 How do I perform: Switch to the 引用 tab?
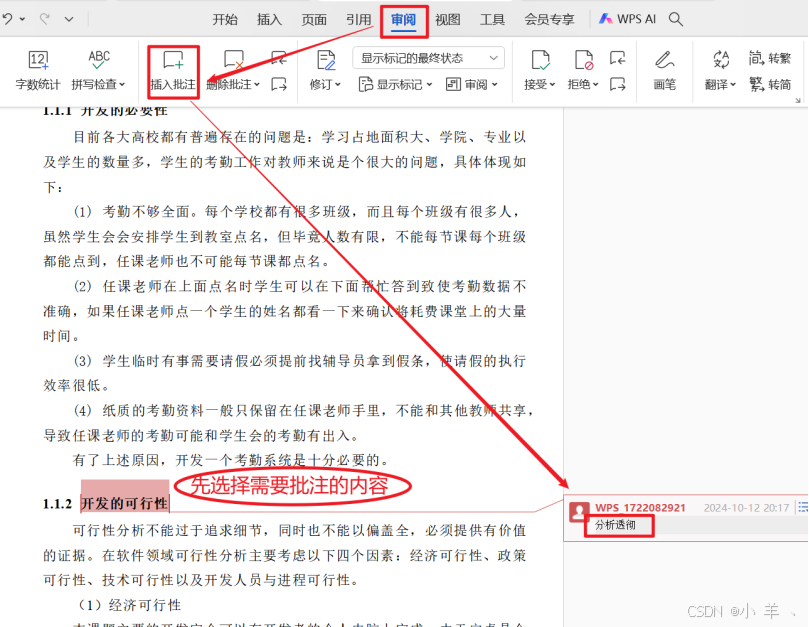(x=358, y=20)
